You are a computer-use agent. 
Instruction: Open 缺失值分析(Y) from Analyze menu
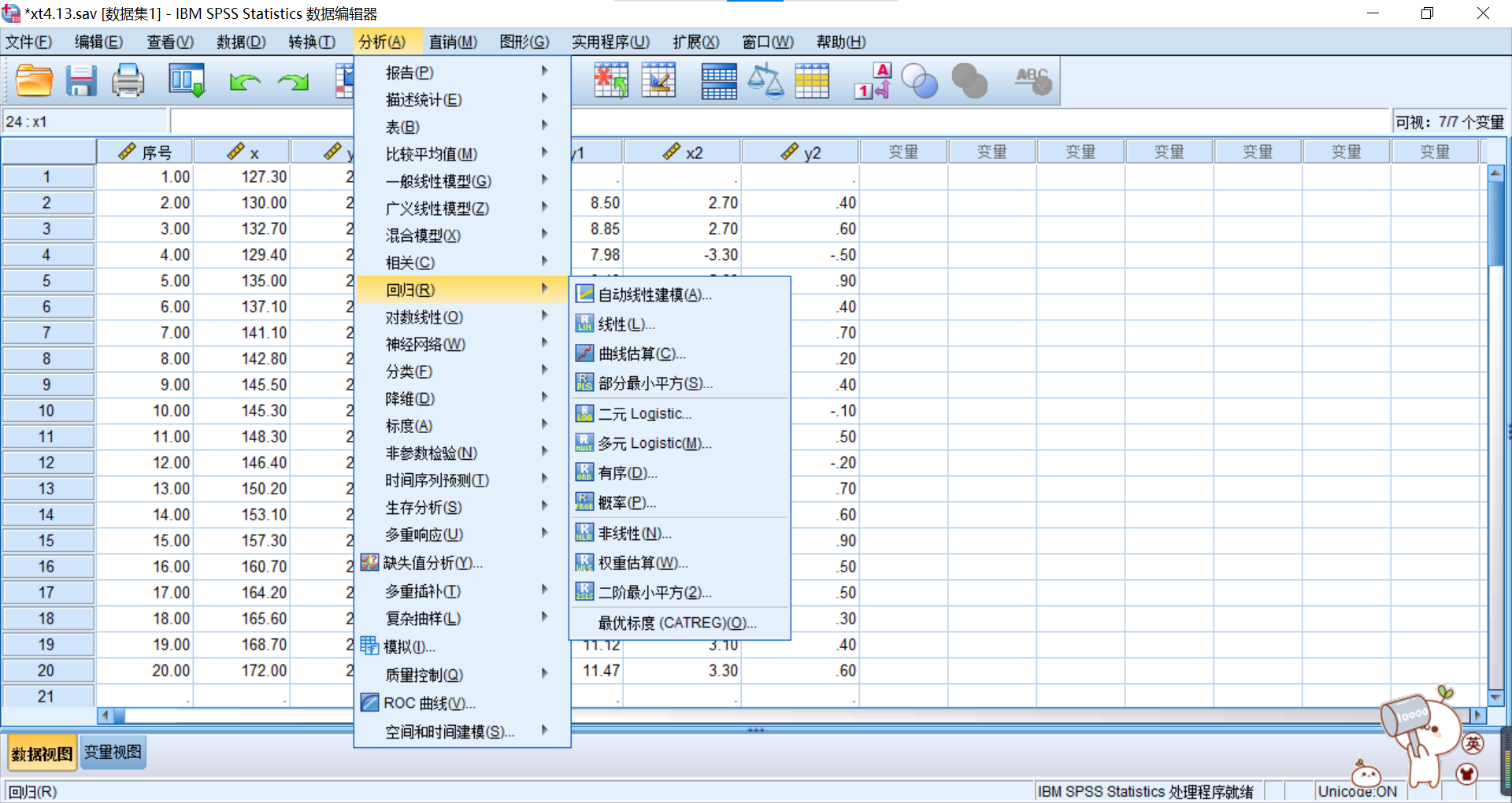pyautogui.click(x=462, y=563)
